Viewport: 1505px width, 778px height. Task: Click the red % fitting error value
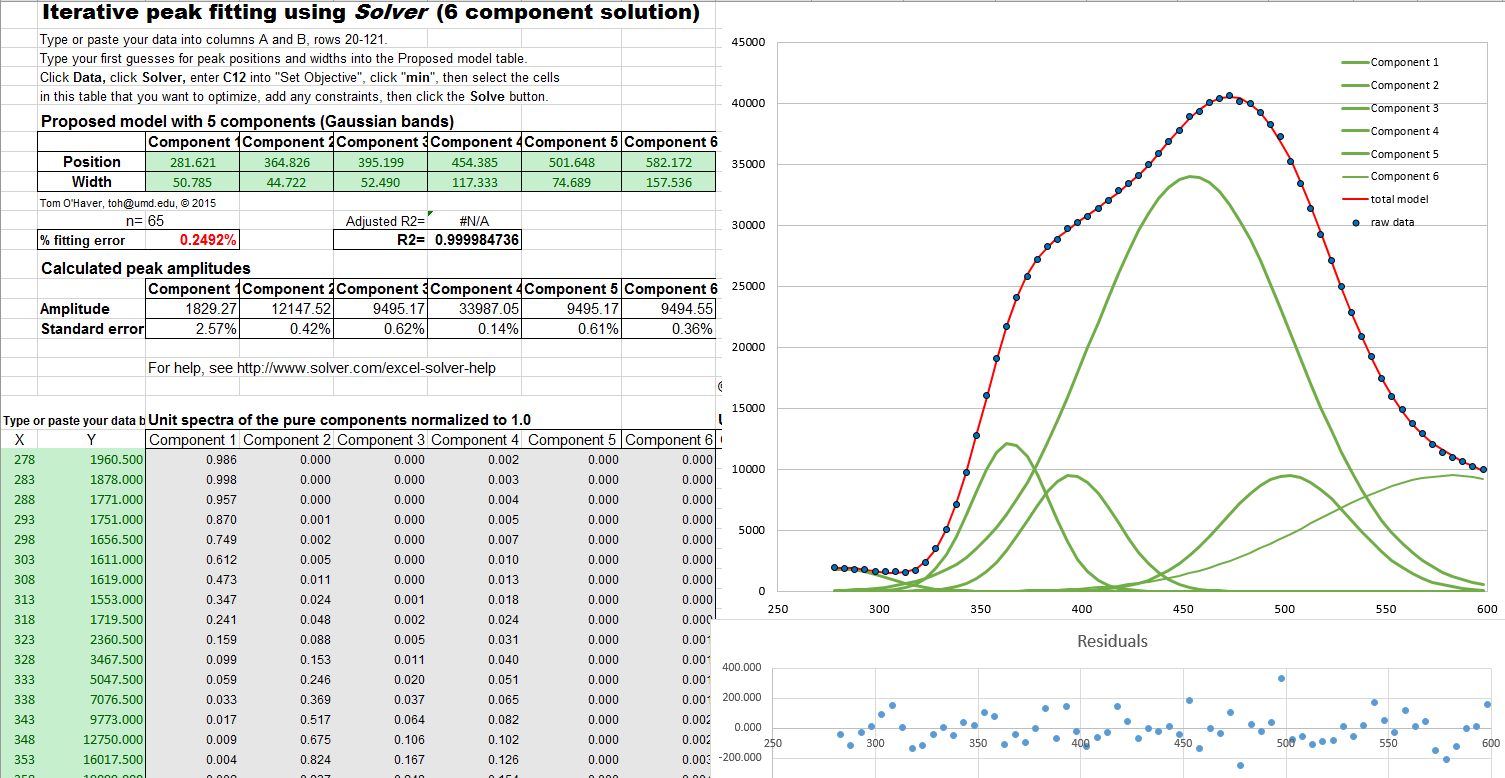tap(208, 240)
